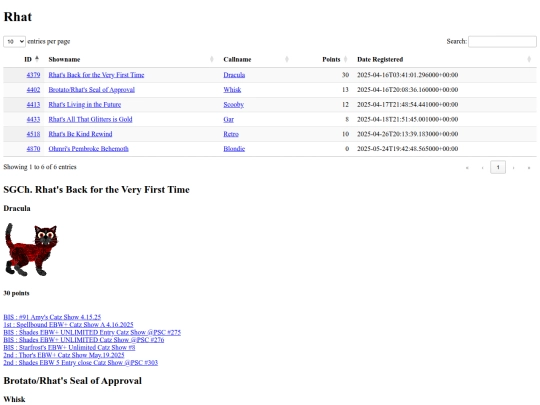Click the Gar callname link
This screenshot has width=540, height=405.
(228, 119)
